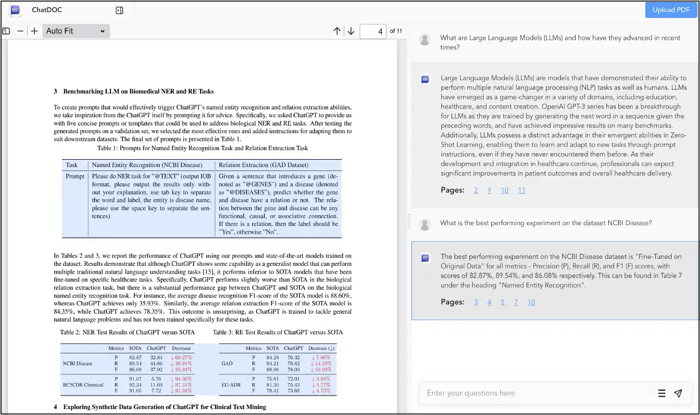This screenshot has width=700, height=415.
Task: Zoom out the PDF document
Action: (x=20, y=31)
